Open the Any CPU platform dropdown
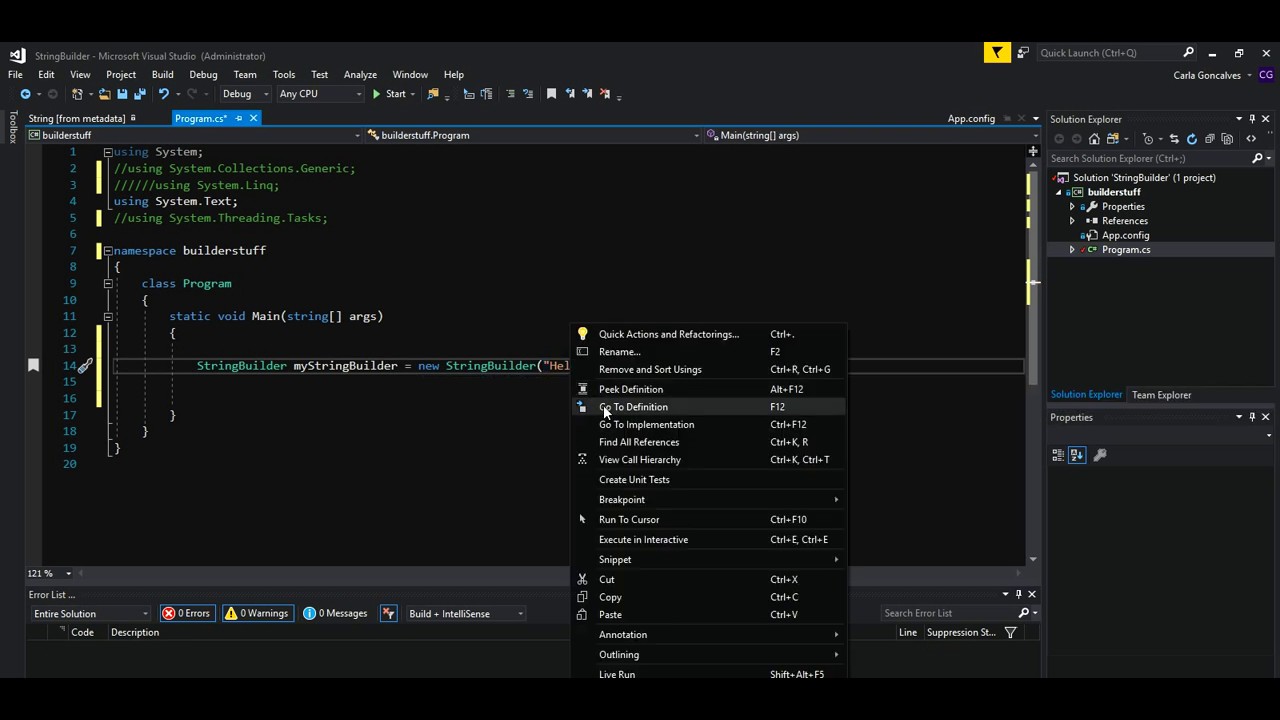The width and height of the screenshot is (1280, 720). [x=320, y=94]
